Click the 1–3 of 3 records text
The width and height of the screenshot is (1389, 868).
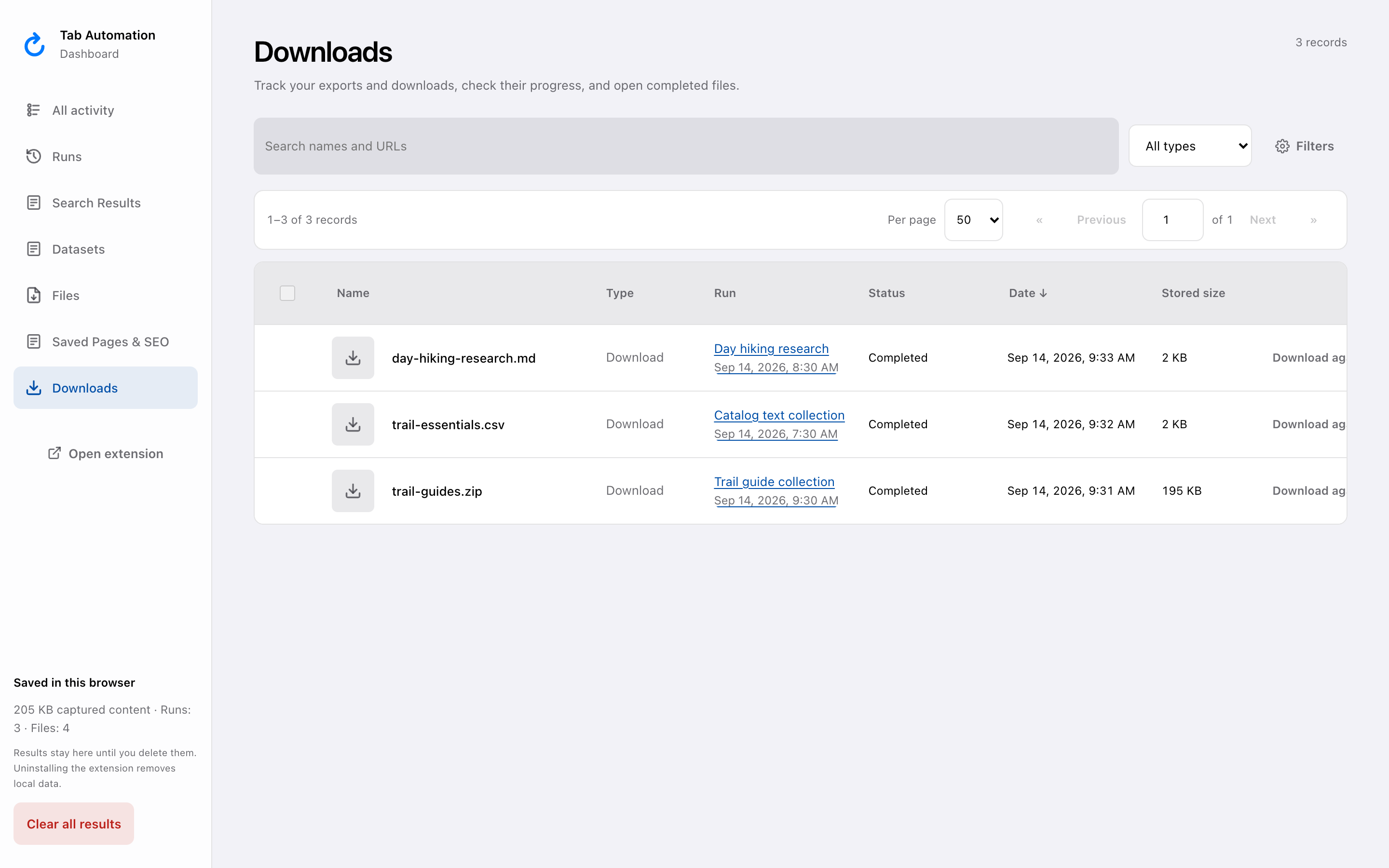[312, 220]
